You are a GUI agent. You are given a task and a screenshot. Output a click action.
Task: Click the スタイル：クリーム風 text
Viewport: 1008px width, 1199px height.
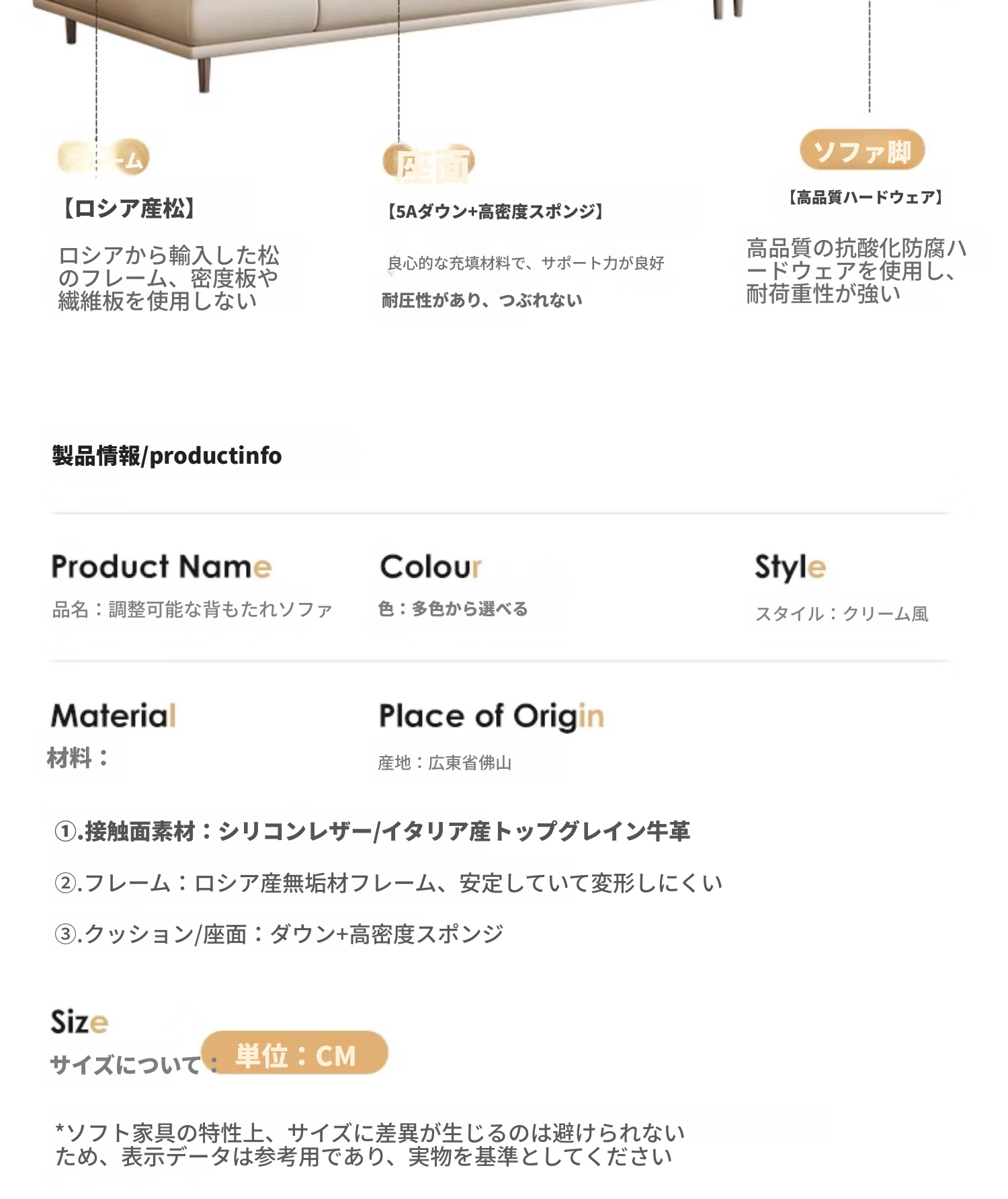842,614
